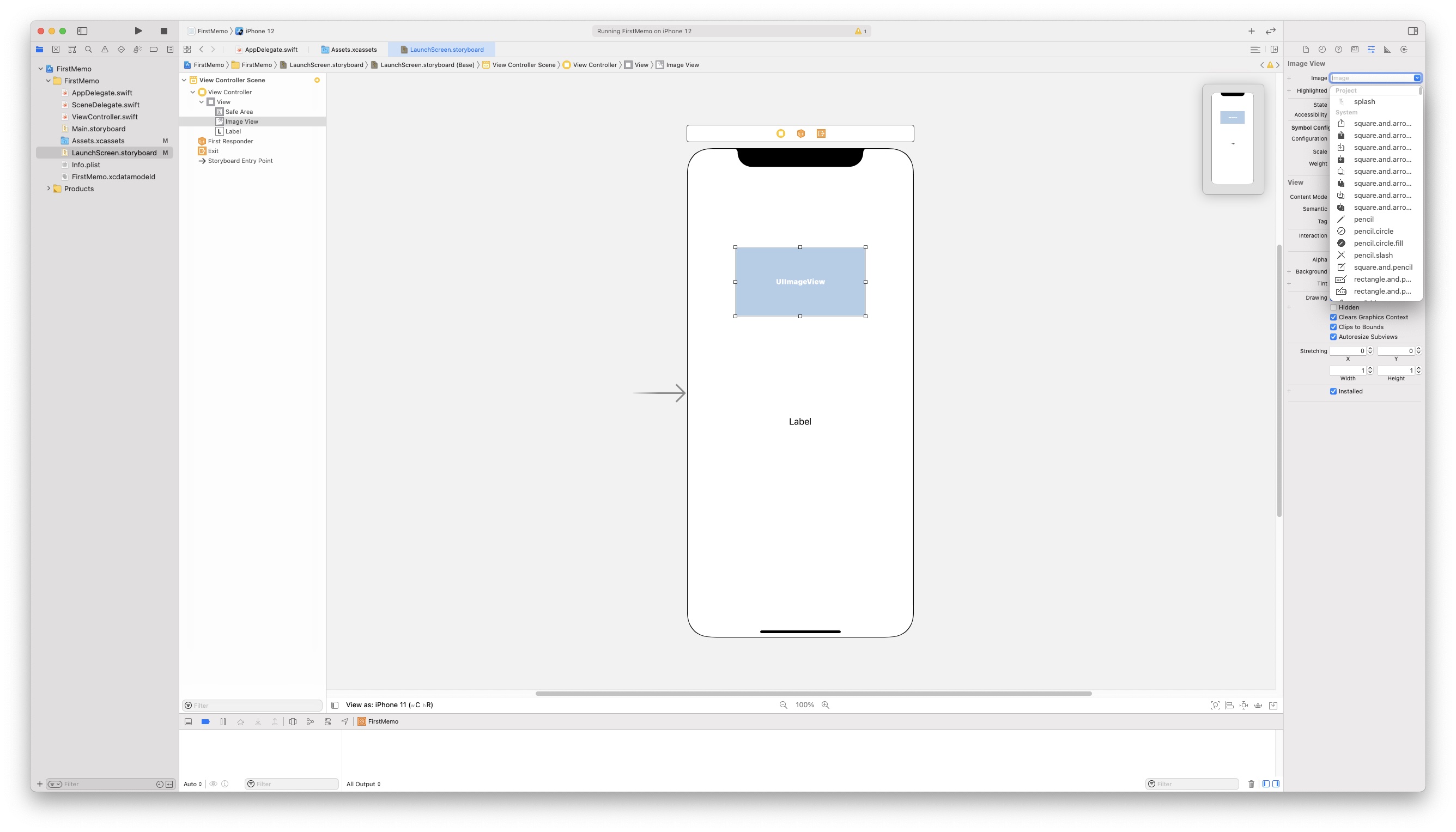Viewport: 1456px width, 832px height.
Task: Choose splash from the image list
Action: tap(1364, 102)
